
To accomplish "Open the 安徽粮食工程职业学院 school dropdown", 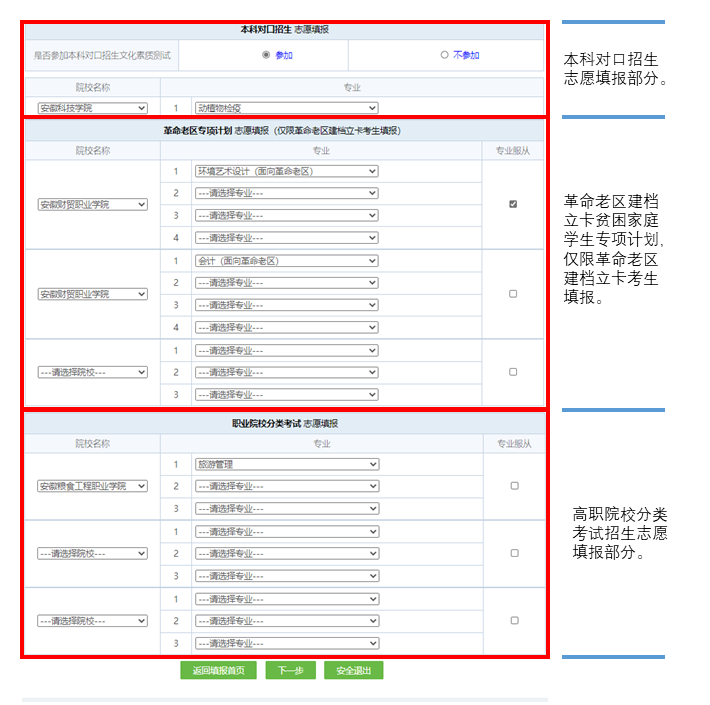I will click(x=92, y=486).
